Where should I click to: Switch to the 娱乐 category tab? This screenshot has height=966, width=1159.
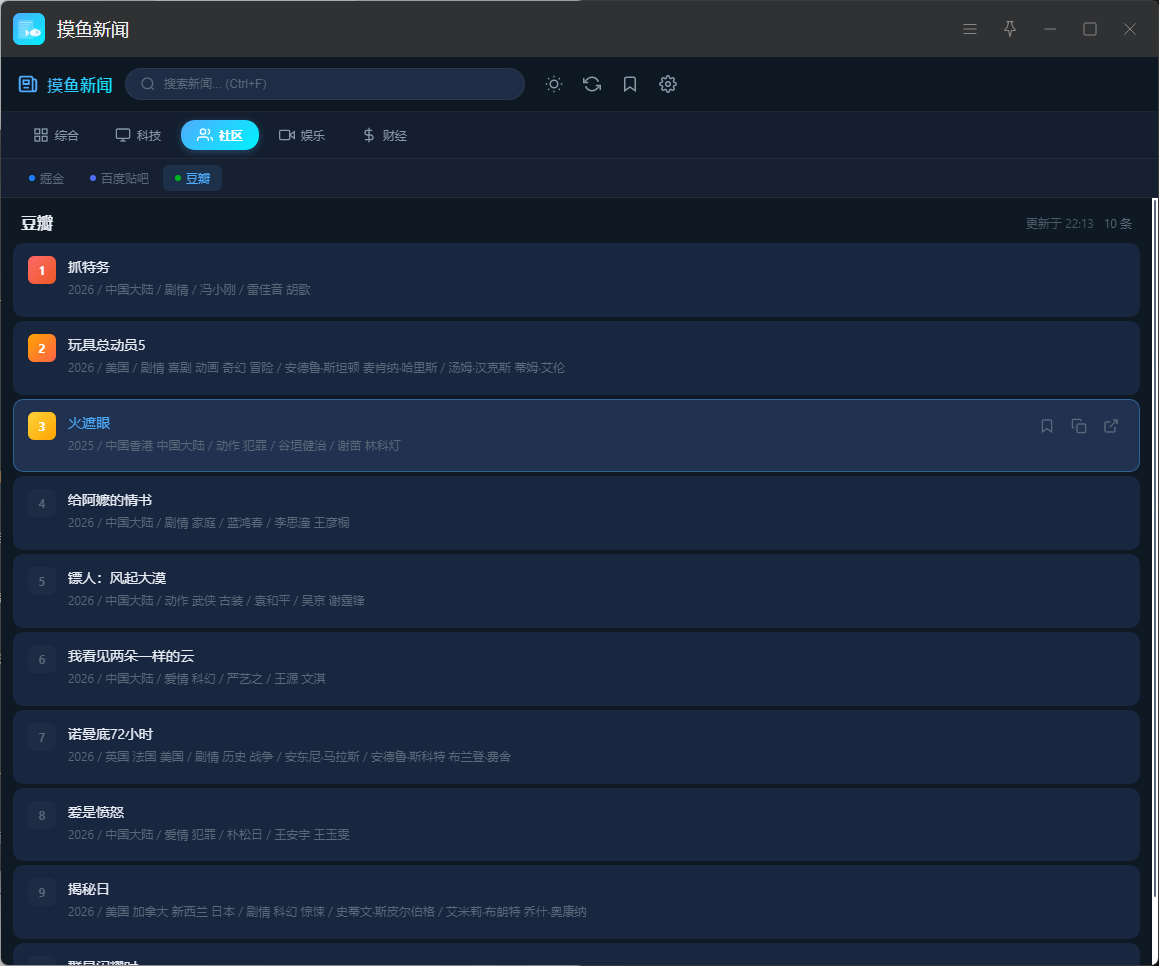[302, 135]
